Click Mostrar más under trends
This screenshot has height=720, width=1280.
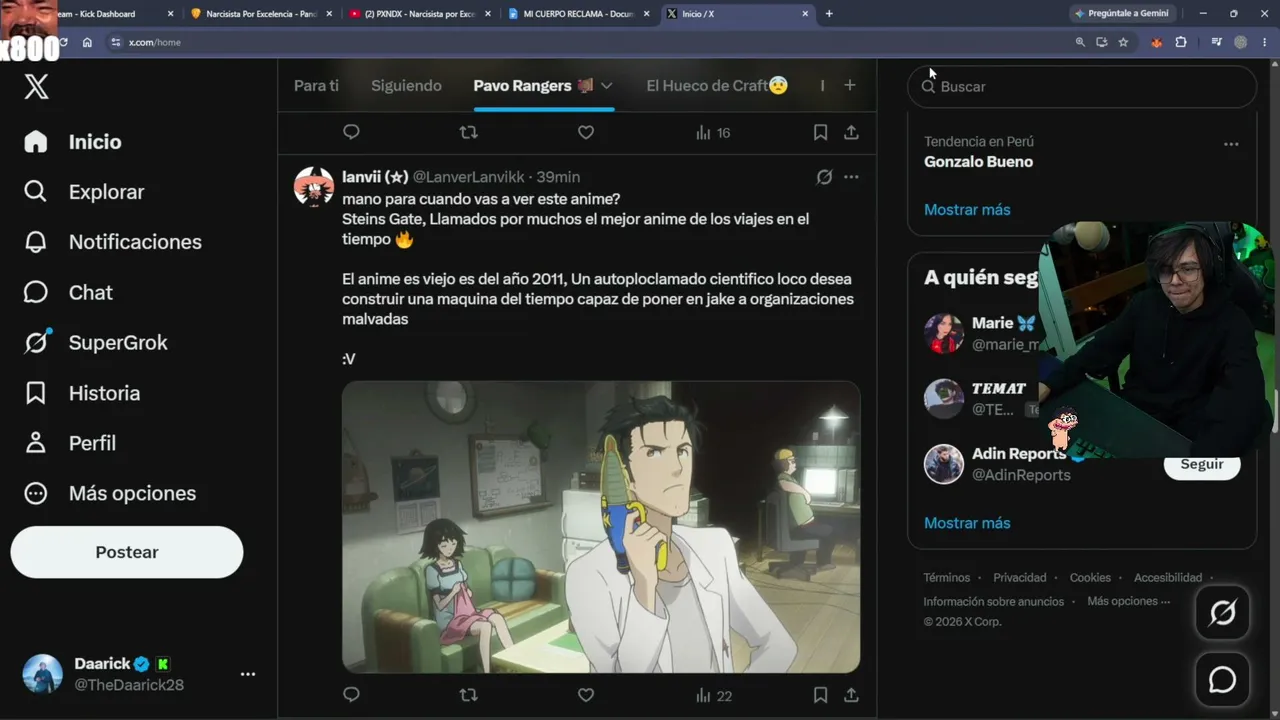click(967, 210)
